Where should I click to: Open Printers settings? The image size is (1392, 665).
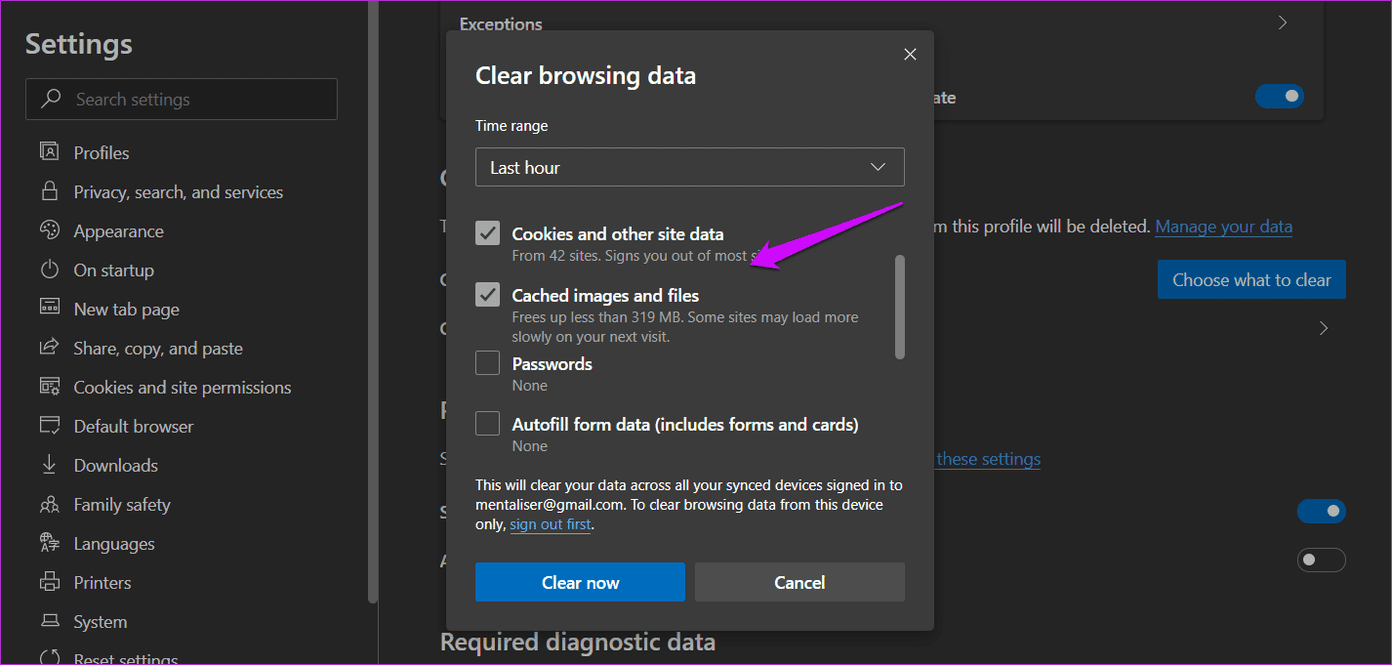point(102,583)
